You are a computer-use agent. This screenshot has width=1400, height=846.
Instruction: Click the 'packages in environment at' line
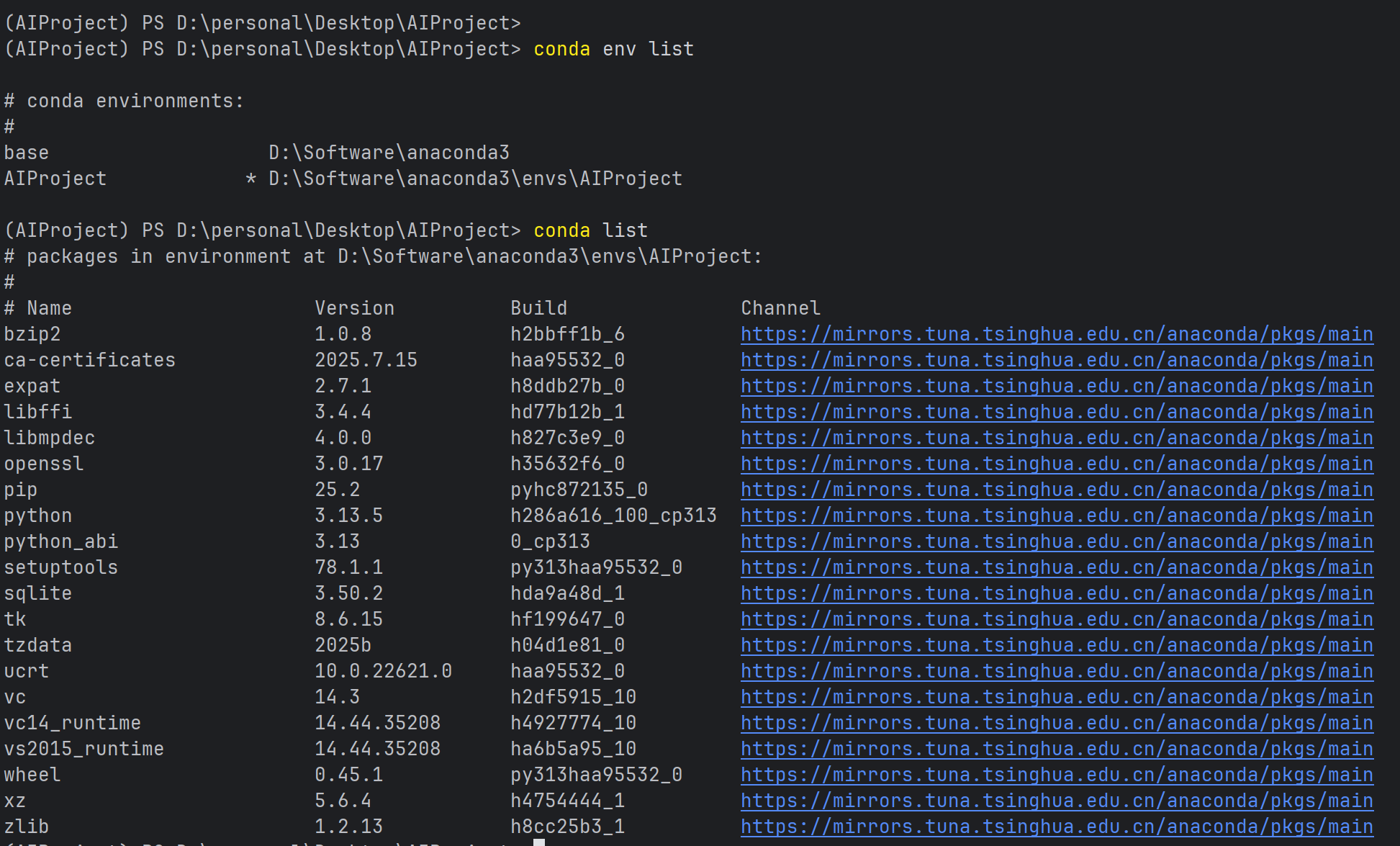383,256
